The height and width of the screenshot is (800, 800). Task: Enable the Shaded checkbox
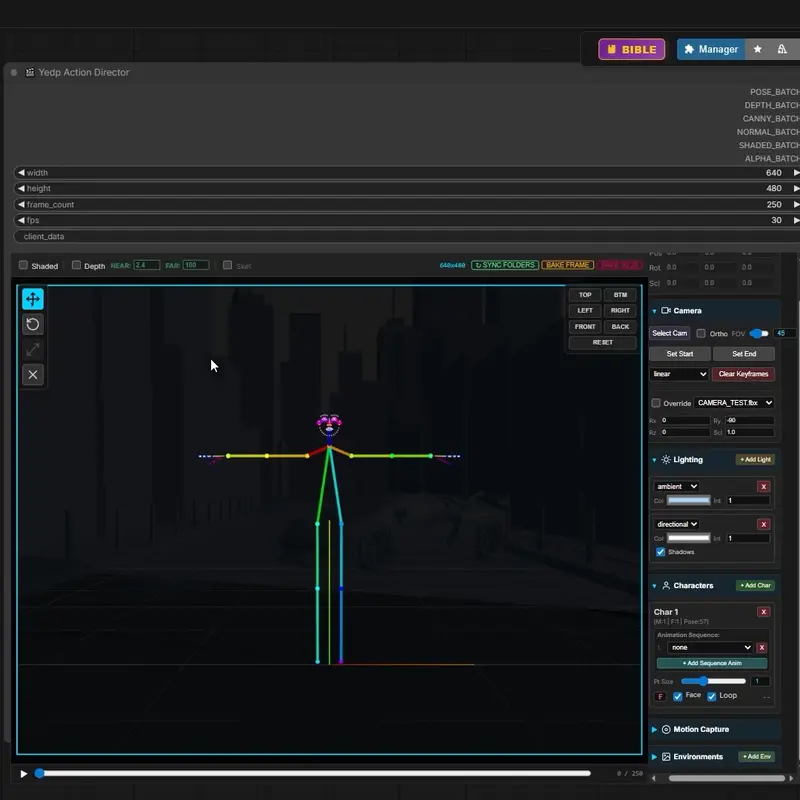(23, 265)
